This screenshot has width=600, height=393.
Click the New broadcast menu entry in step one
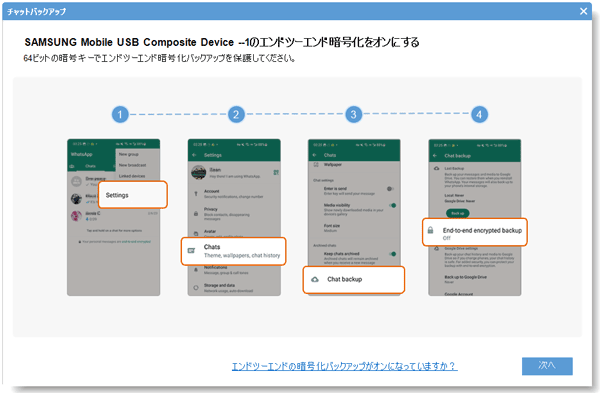pyautogui.click(x=132, y=165)
